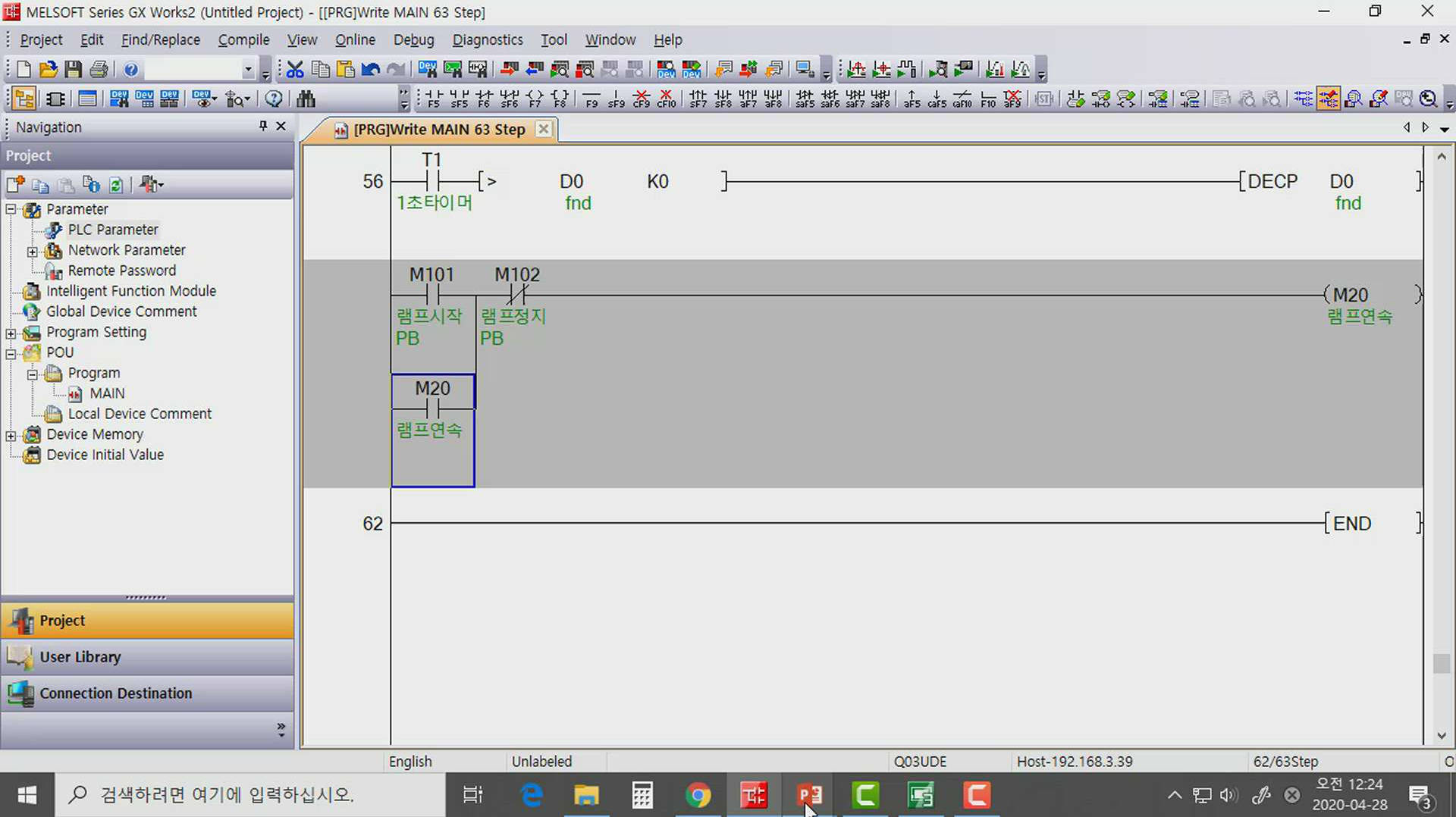The height and width of the screenshot is (817, 1456).
Task: Collapse the Parameter tree node
Action: point(11,209)
